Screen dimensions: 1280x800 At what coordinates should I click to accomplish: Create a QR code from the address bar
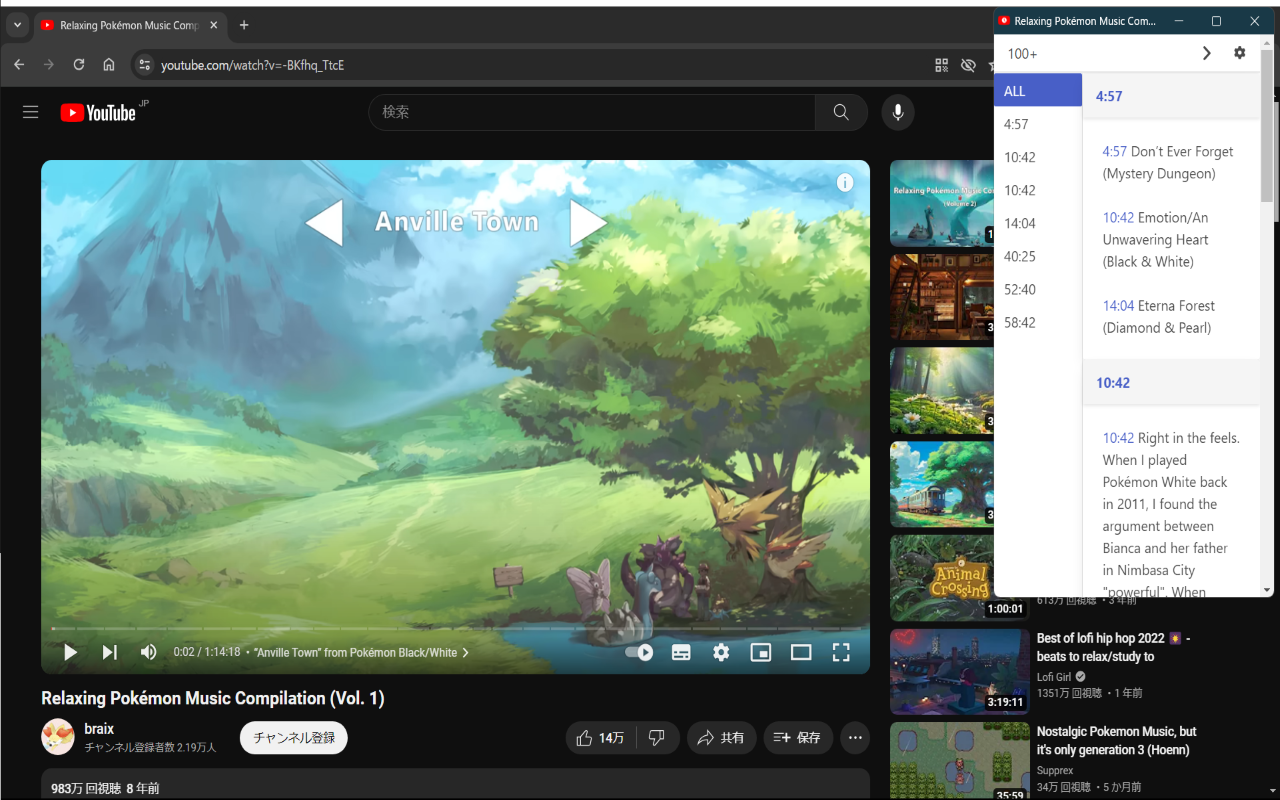tap(941, 64)
